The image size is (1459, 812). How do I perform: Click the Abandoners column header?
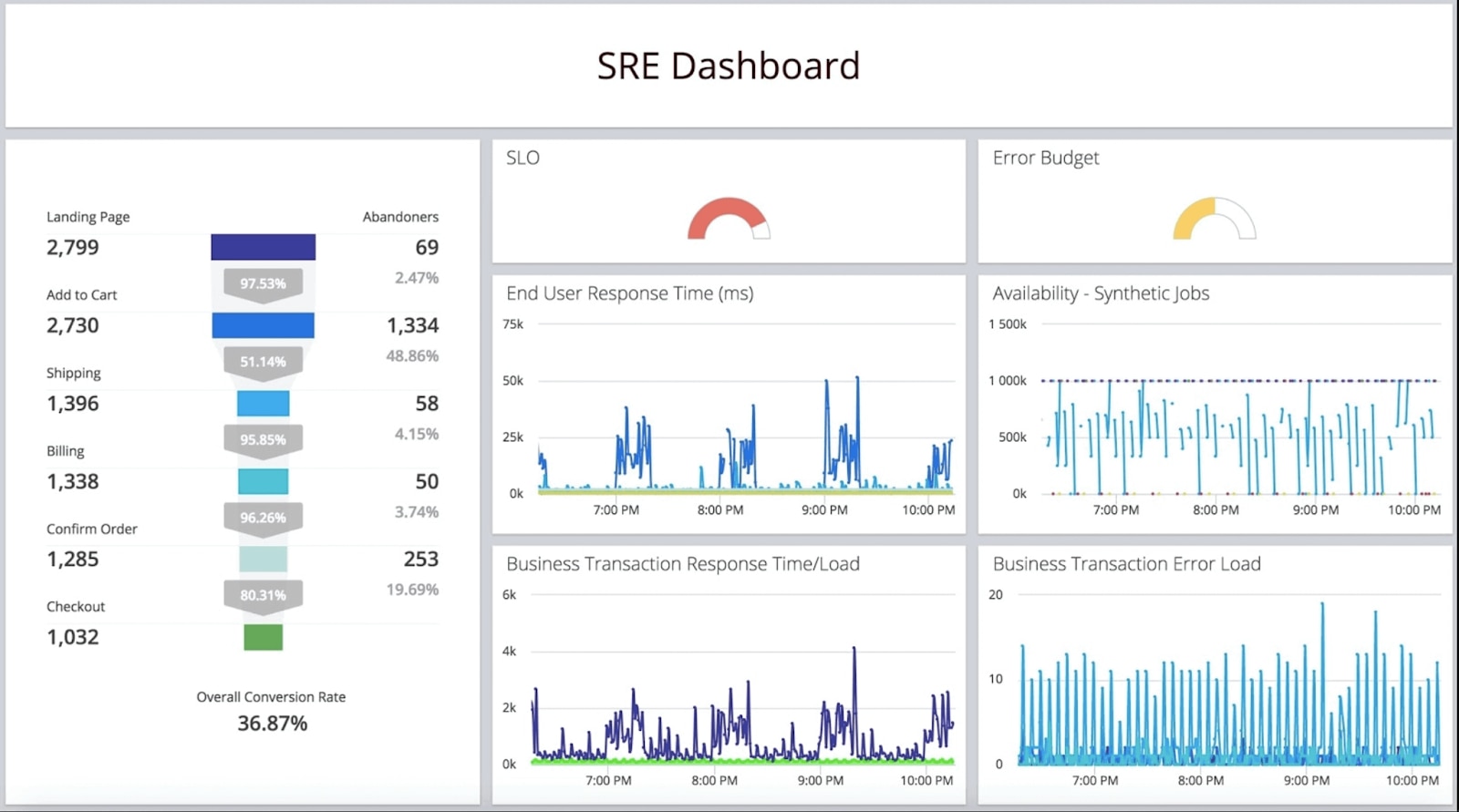[x=400, y=217]
